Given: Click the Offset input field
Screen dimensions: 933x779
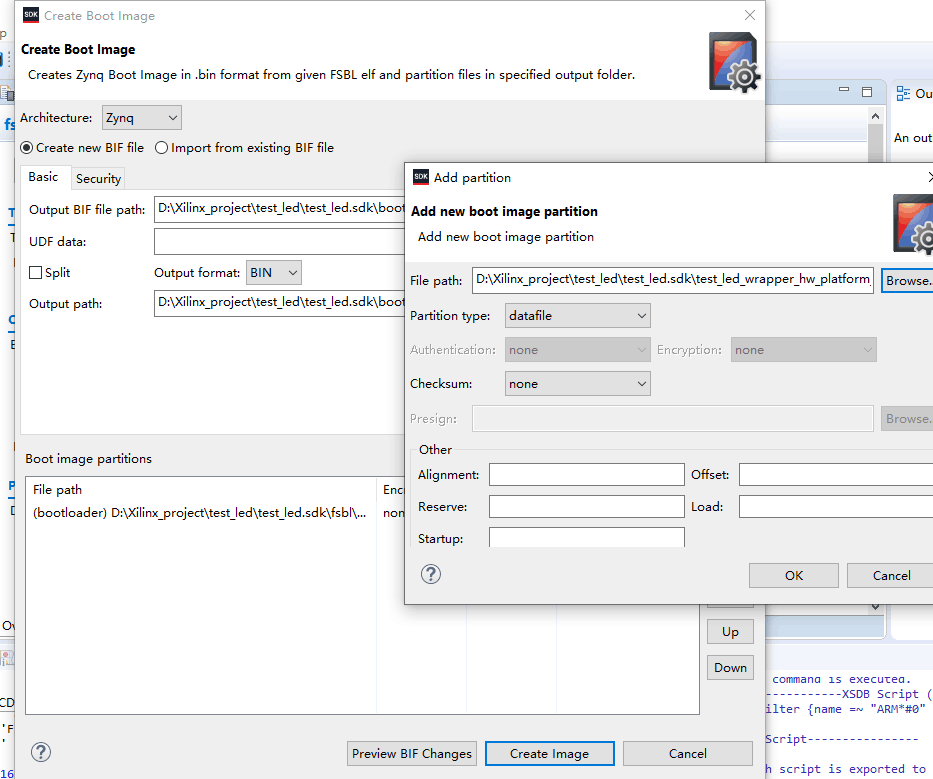Looking at the screenshot, I should click(x=836, y=475).
